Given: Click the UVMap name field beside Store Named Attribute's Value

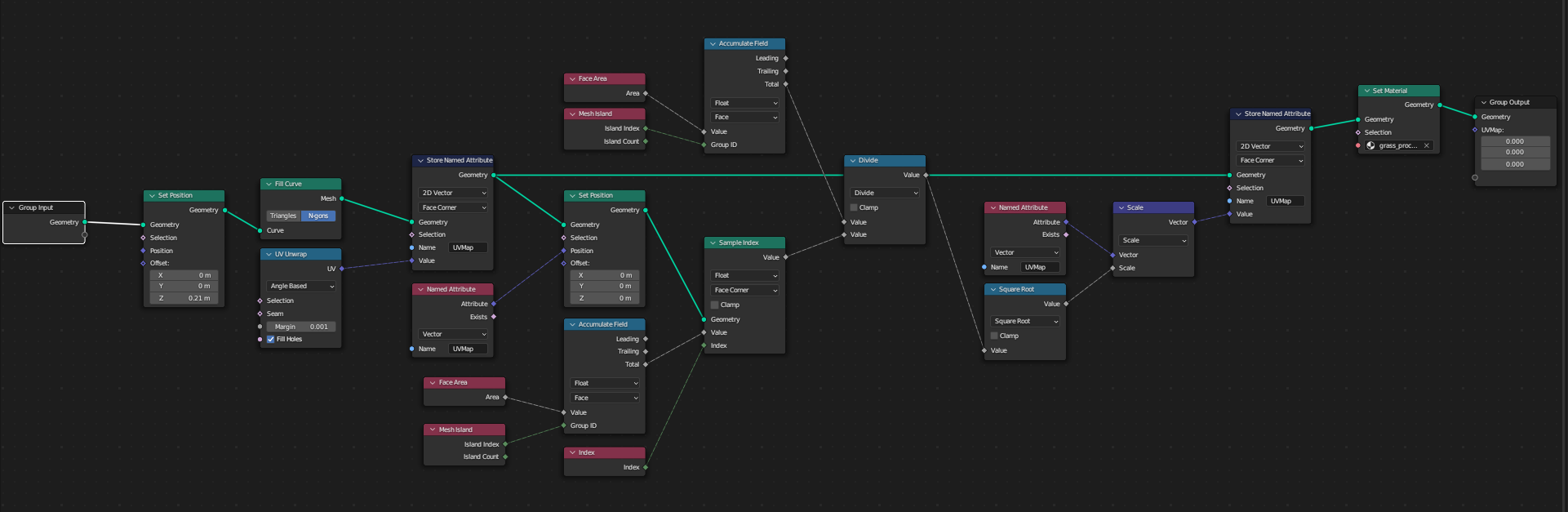Looking at the screenshot, I should [x=468, y=247].
